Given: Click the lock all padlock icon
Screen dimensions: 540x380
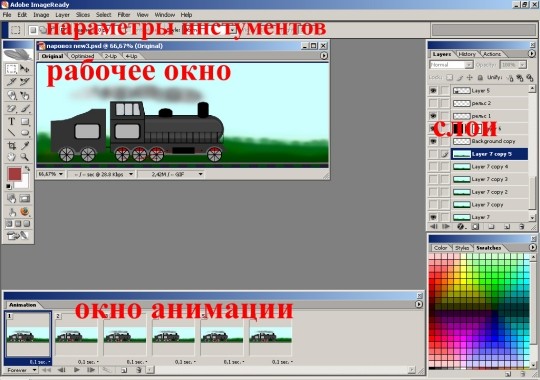Looking at the screenshot, I should pos(480,78).
